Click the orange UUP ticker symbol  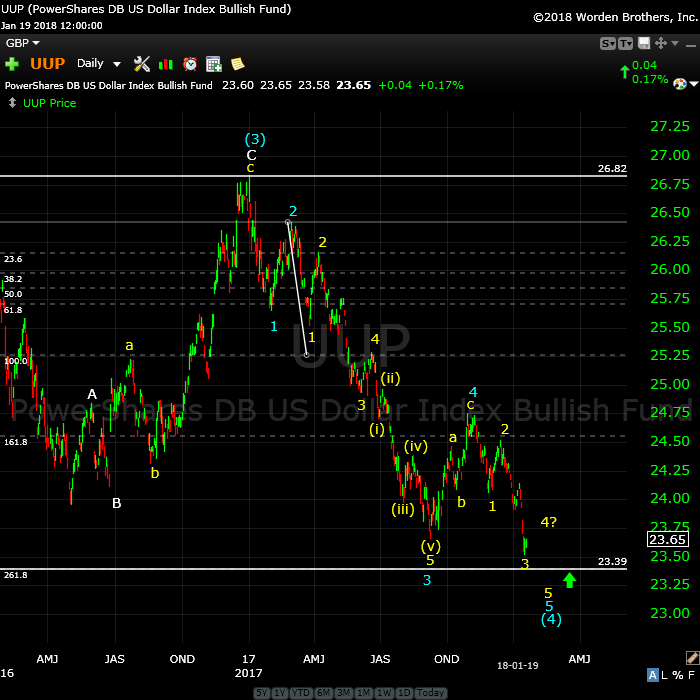(x=48, y=64)
